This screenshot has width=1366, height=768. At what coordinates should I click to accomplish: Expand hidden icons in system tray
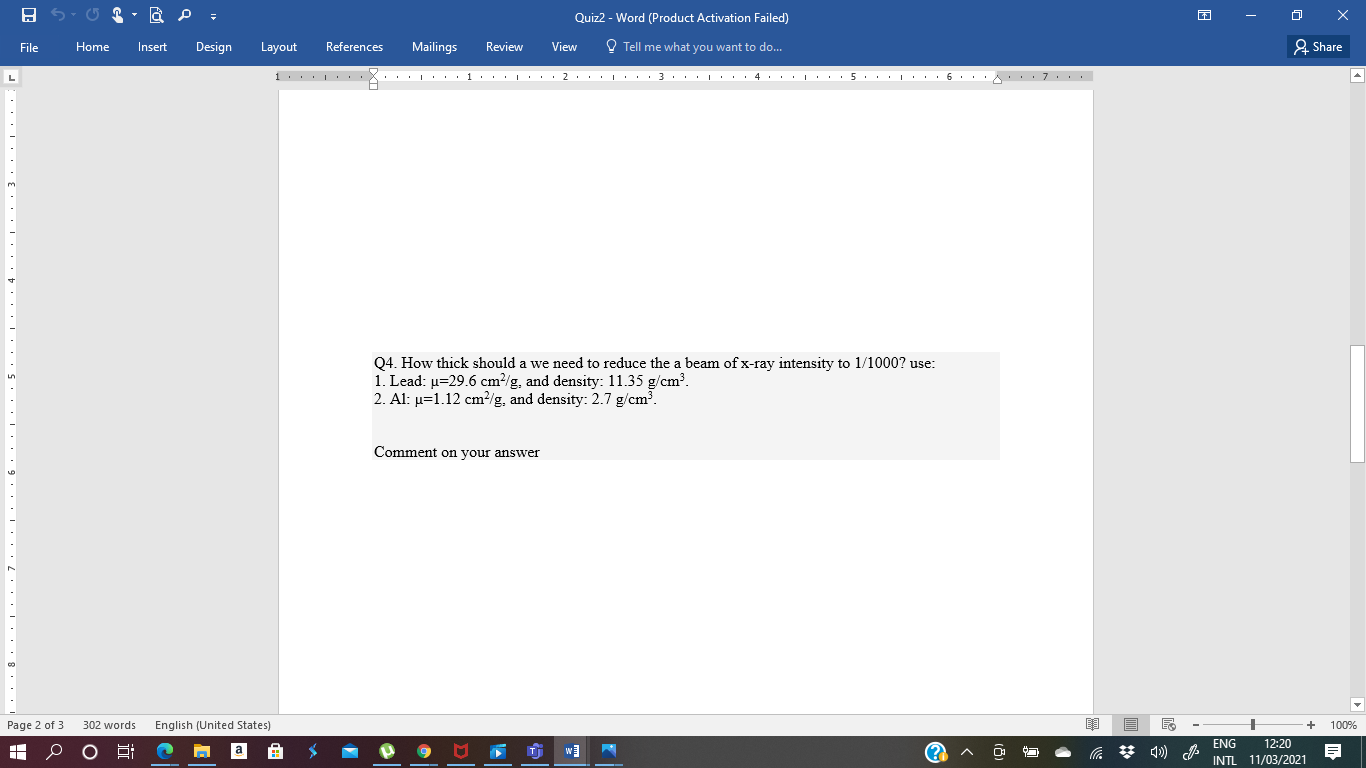click(965, 751)
